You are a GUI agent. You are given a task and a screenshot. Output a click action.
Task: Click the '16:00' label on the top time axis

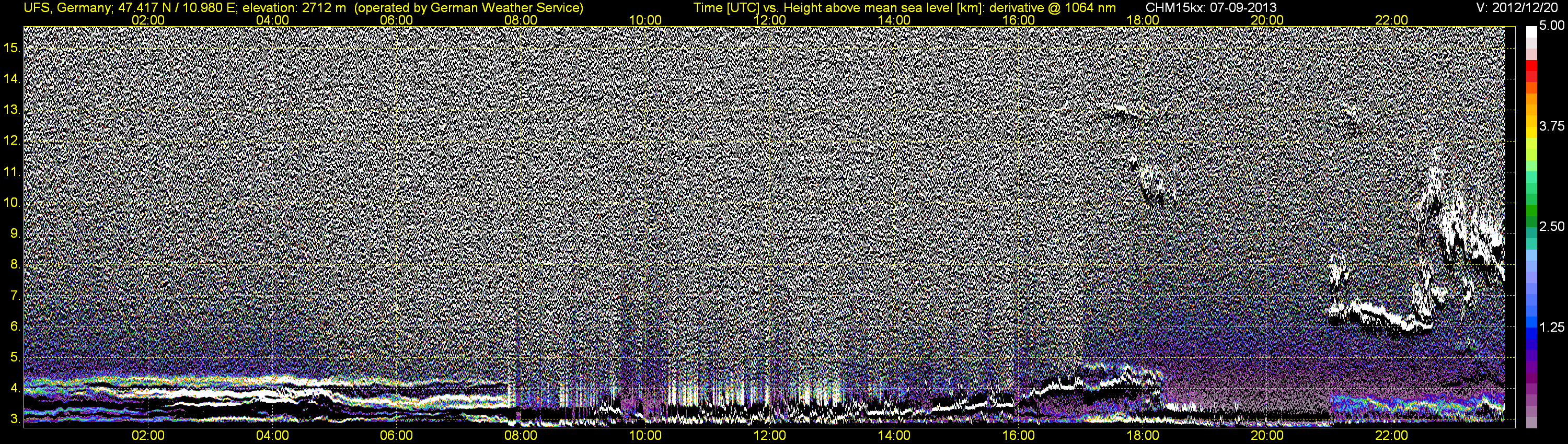click(x=1018, y=20)
